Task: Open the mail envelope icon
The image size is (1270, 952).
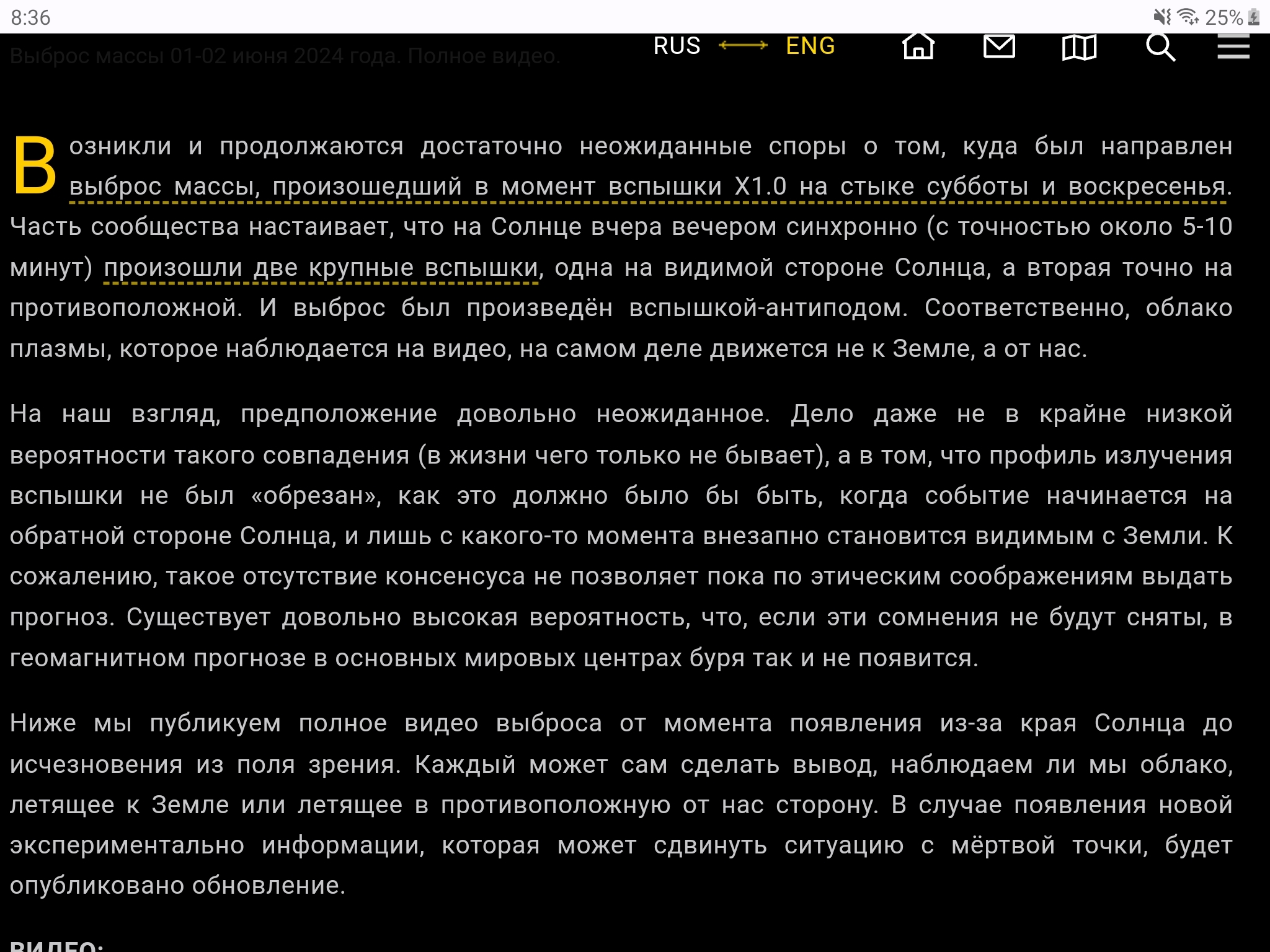Action: pyautogui.click(x=999, y=46)
